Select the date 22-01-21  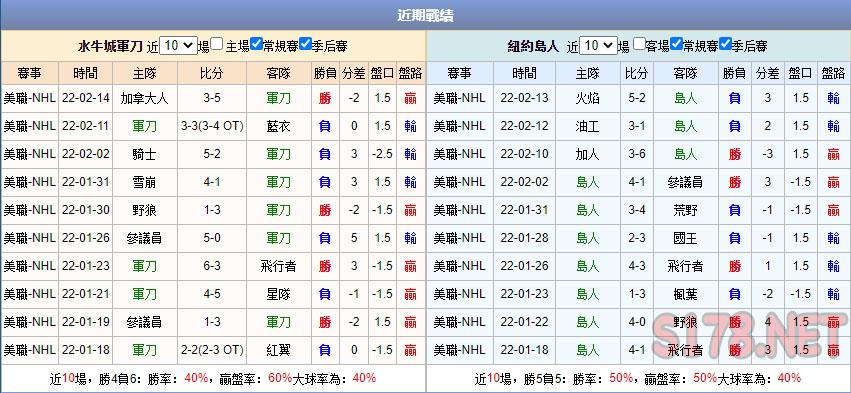[x=86, y=294]
